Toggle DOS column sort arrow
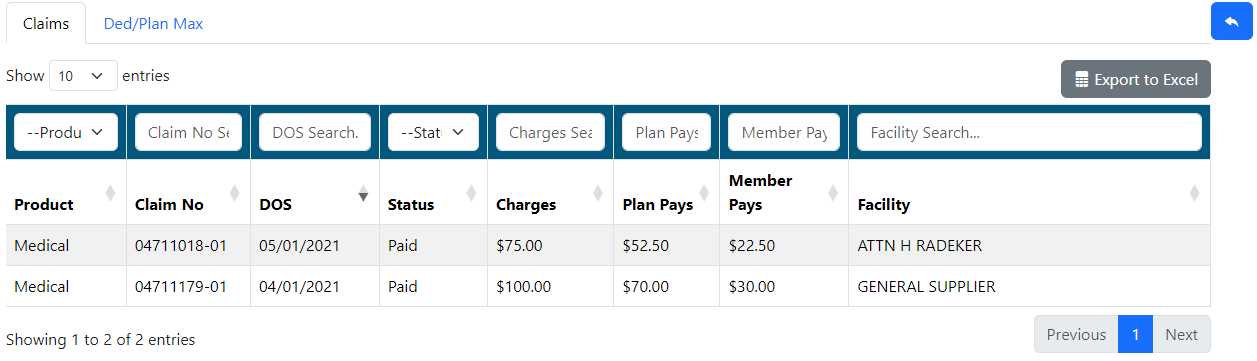This screenshot has width=1257, height=361. 363,193
